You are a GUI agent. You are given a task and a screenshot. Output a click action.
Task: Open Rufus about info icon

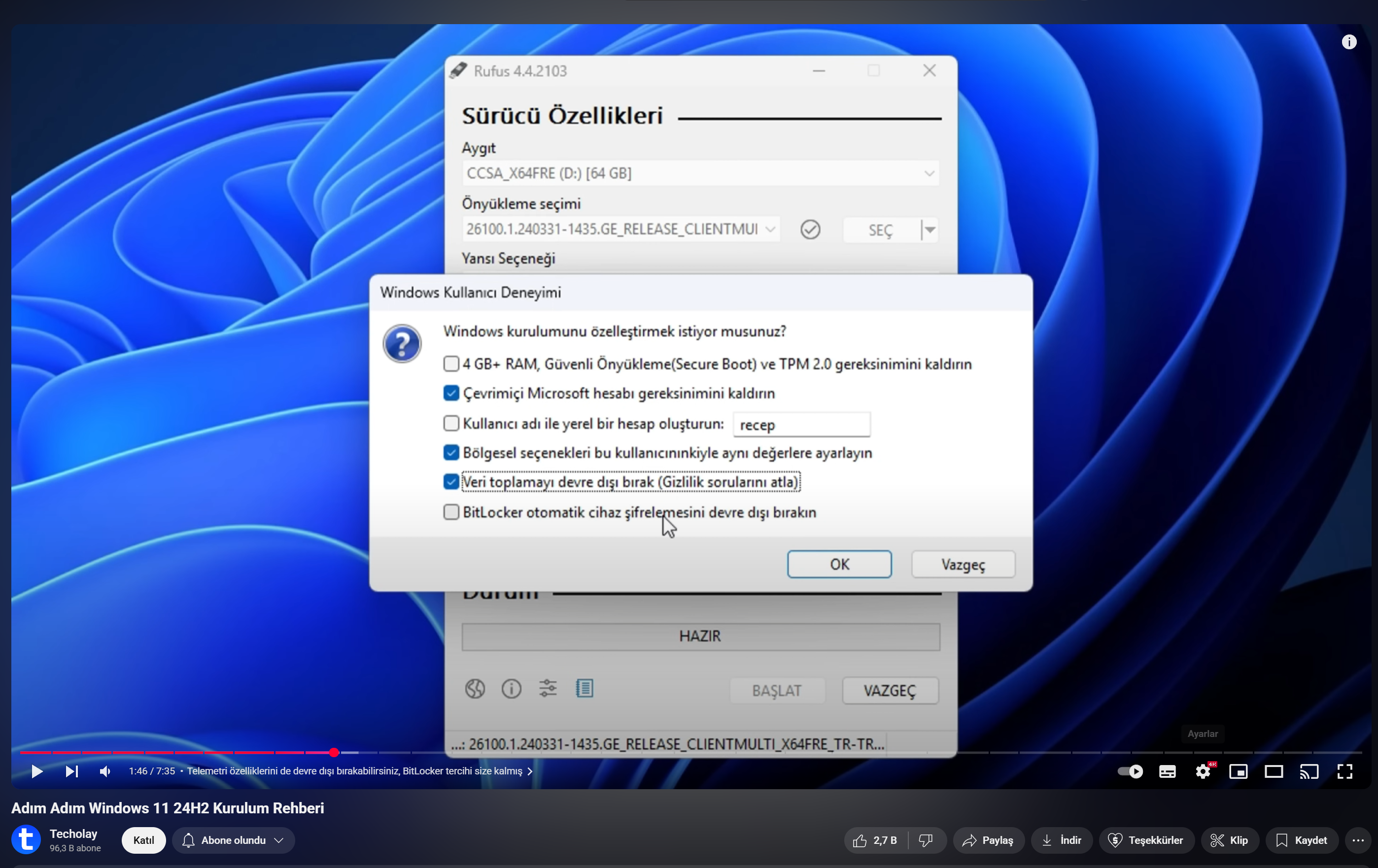(x=512, y=689)
